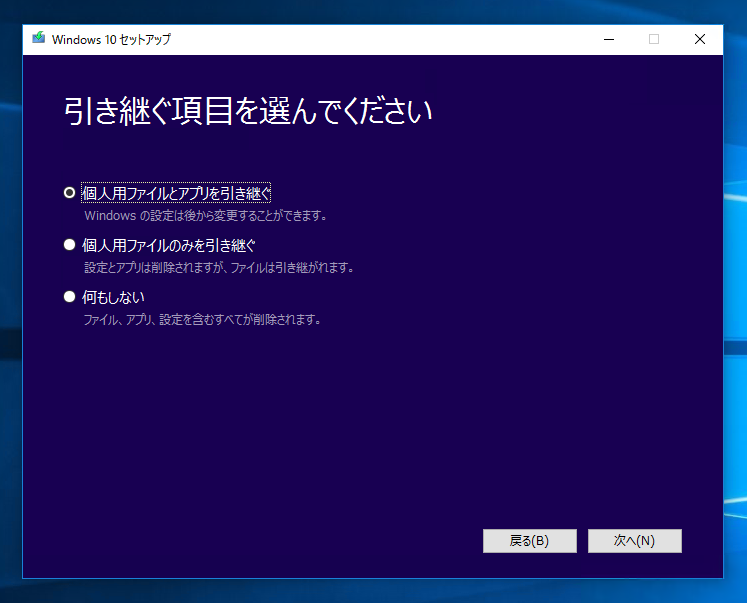The width and height of the screenshot is (747, 603).
Task: Select the 個人用ファイルとアプリを引き継ぐ radio button
Action: coord(70,193)
